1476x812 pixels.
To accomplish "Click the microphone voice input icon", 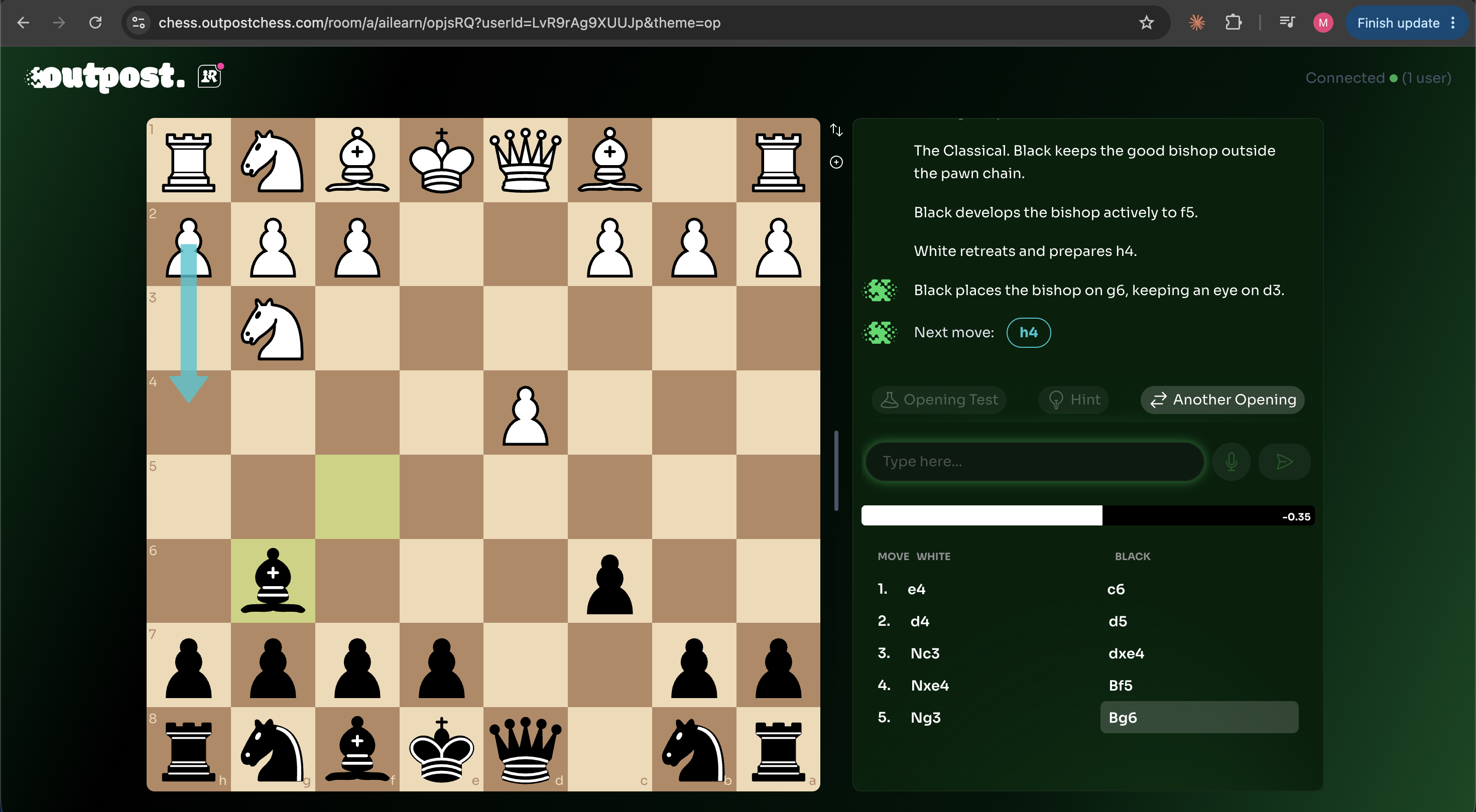I will (x=1231, y=462).
